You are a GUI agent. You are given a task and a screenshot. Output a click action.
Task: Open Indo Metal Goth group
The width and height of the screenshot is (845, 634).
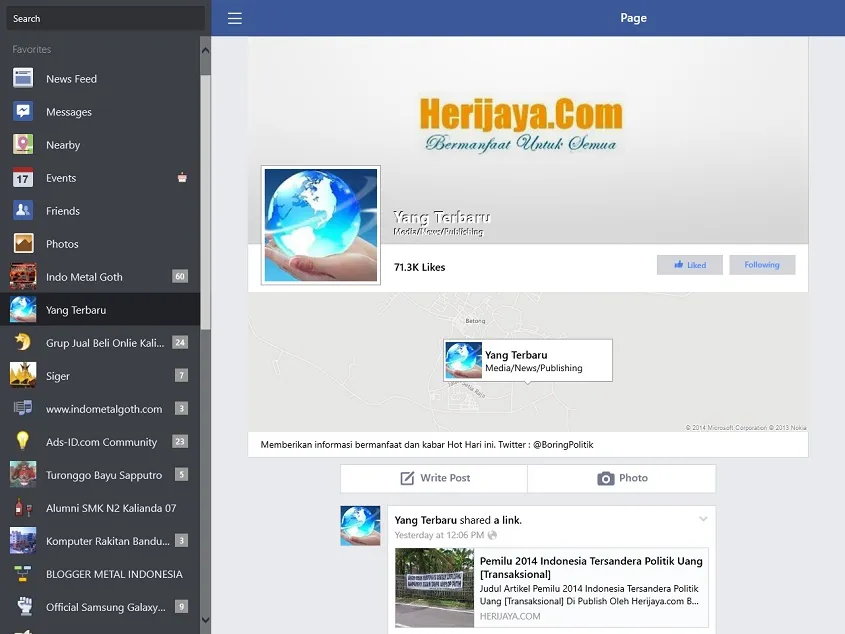click(x=84, y=277)
